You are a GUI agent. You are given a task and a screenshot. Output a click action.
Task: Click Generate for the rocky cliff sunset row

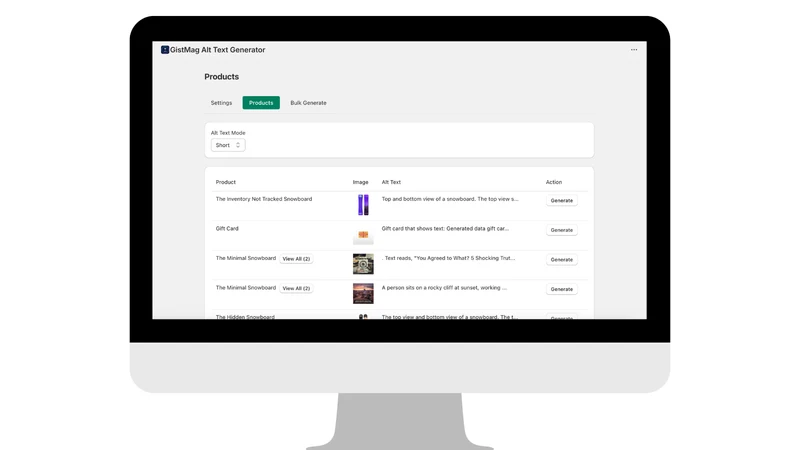(x=562, y=289)
